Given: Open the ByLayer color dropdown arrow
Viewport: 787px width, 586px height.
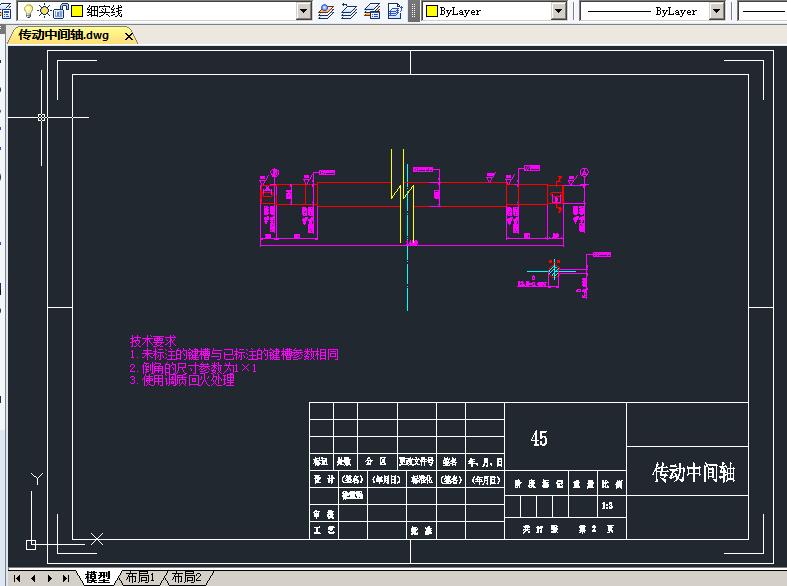Looking at the screenshot, I should click(x=559, y=11).
